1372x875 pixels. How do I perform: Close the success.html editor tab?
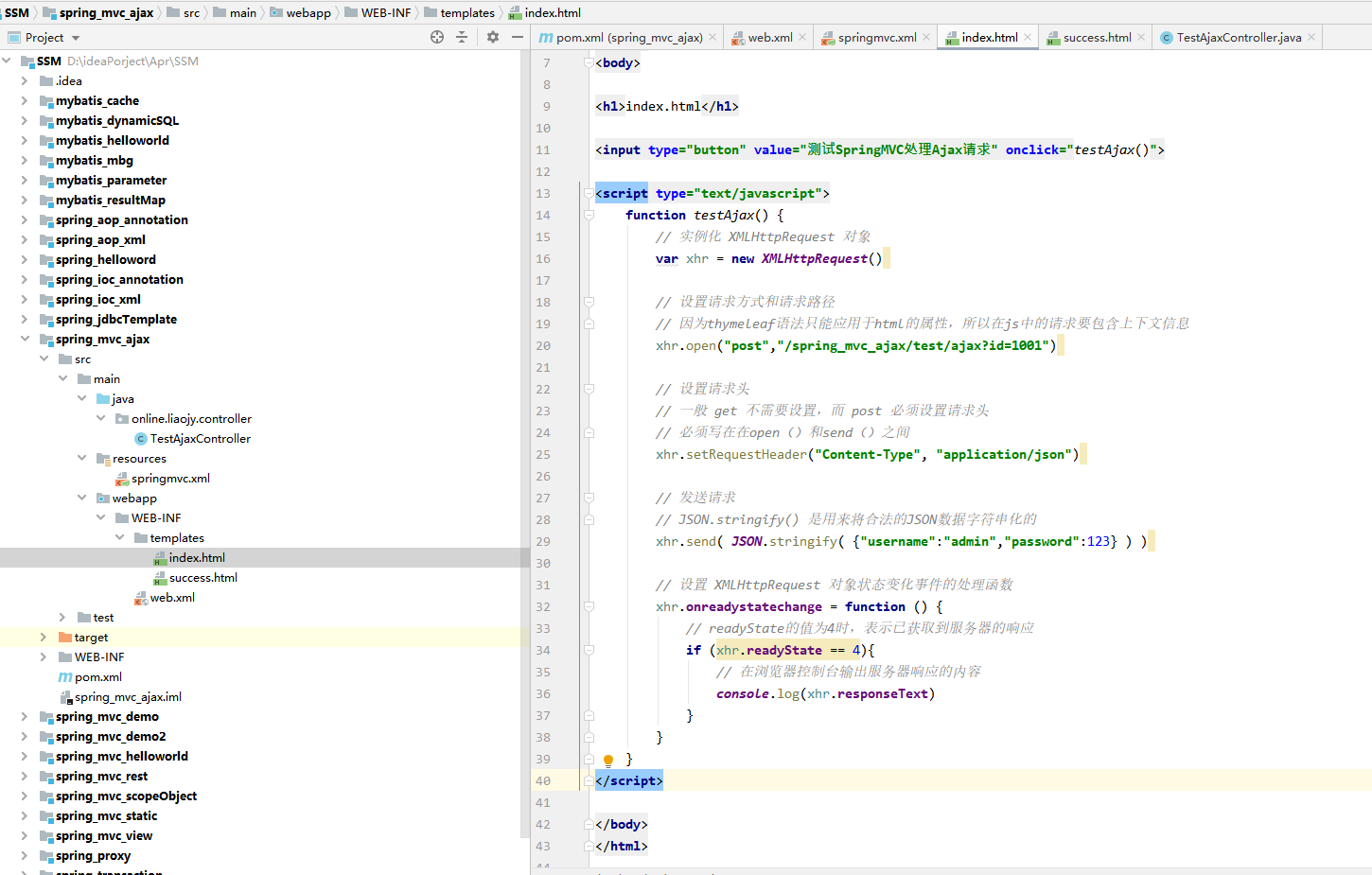(x=1141, y=38)
